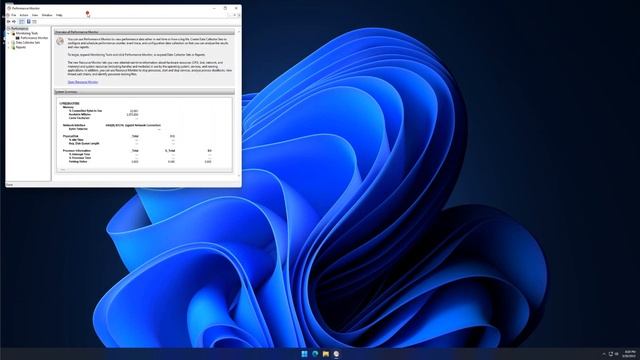Collapse the Monitoring Tools tree node
Image resolution: width=640 pixels, height=360 pixels.
tap(9, 33)
